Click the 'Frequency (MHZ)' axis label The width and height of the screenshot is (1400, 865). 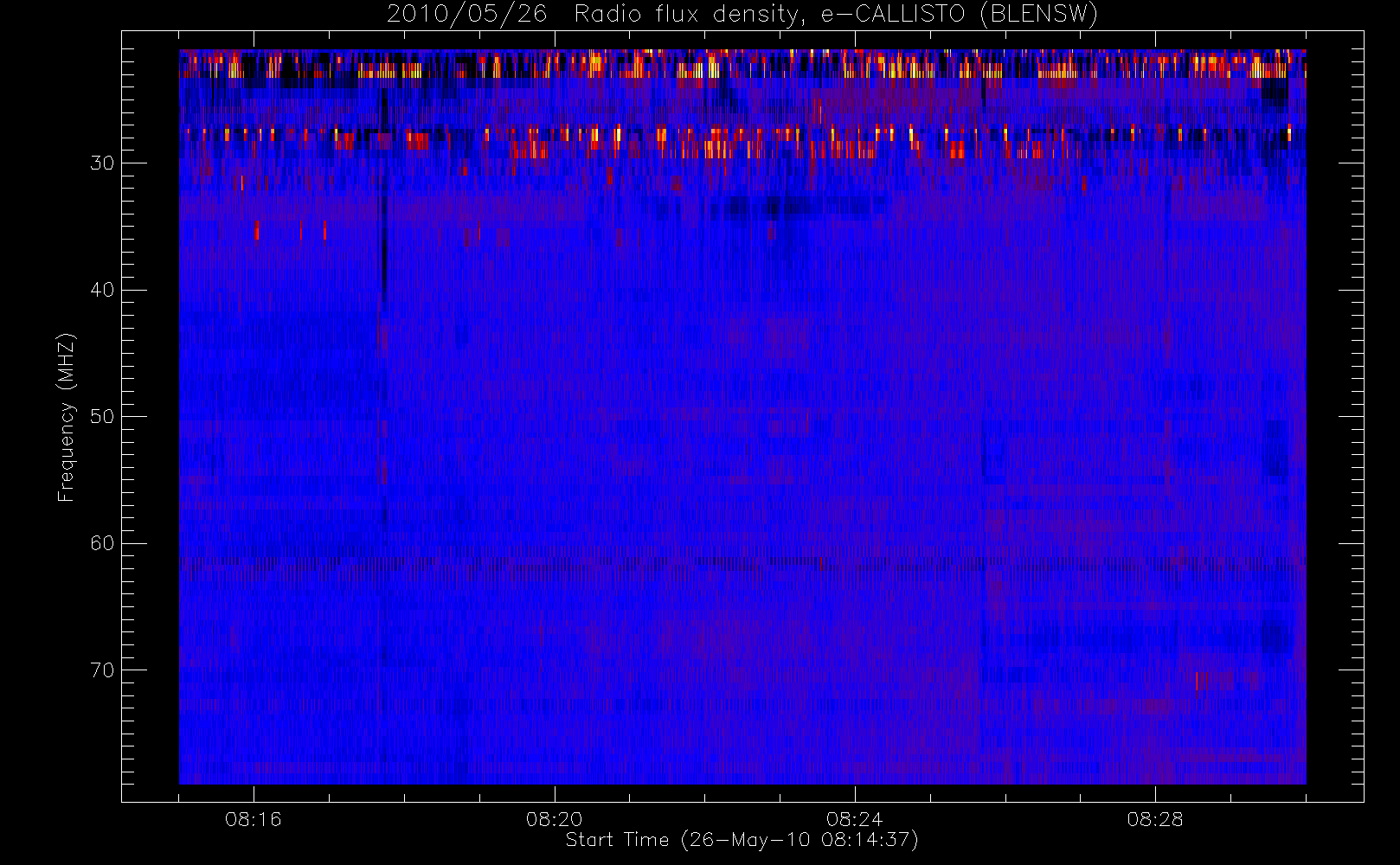[x=67, y=417]
